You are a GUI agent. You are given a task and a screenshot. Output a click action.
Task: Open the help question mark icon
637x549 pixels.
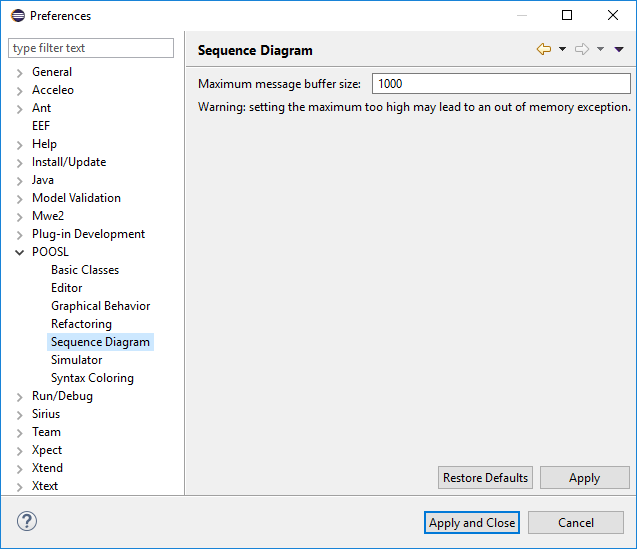[27, 522]
